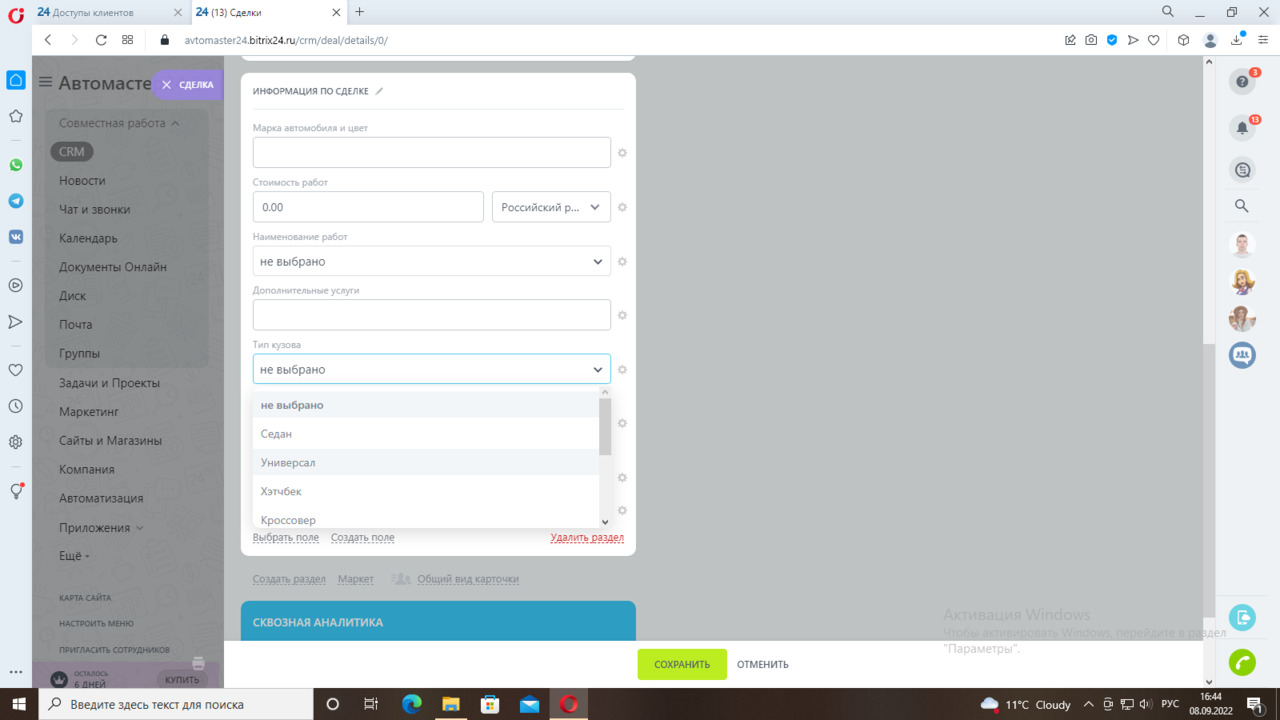Choose Седан from the body type list
The image size is (1280, 720).
(426, 434)
